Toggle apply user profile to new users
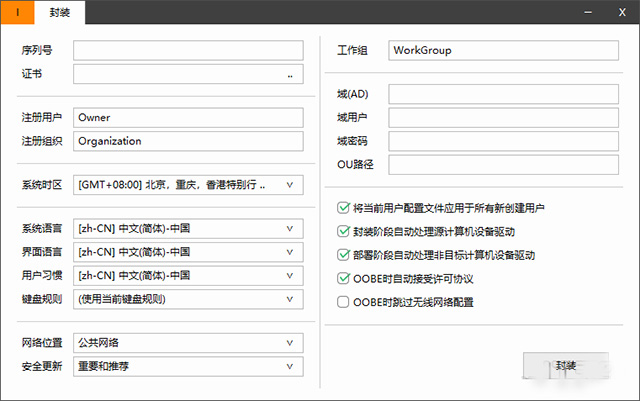Screen dimensions: 640x401 click(344, 208)
